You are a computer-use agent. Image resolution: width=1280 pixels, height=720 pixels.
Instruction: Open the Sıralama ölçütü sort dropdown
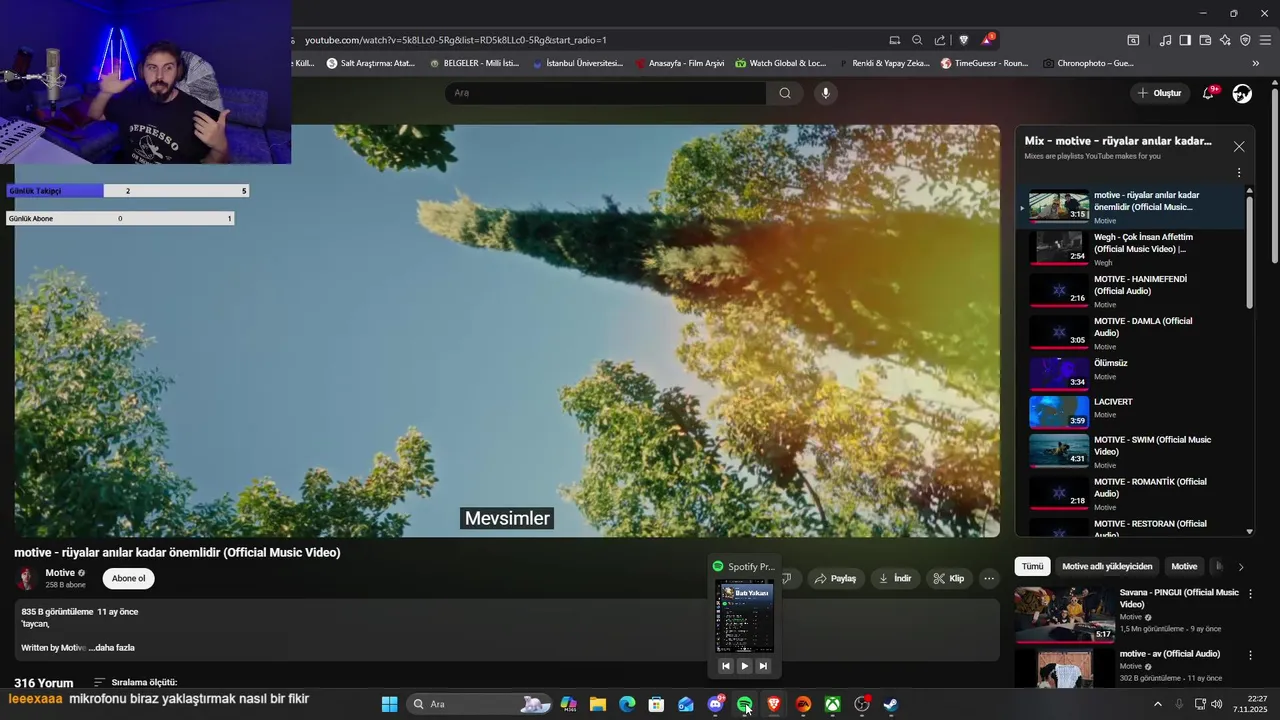(x=135, y=682)
